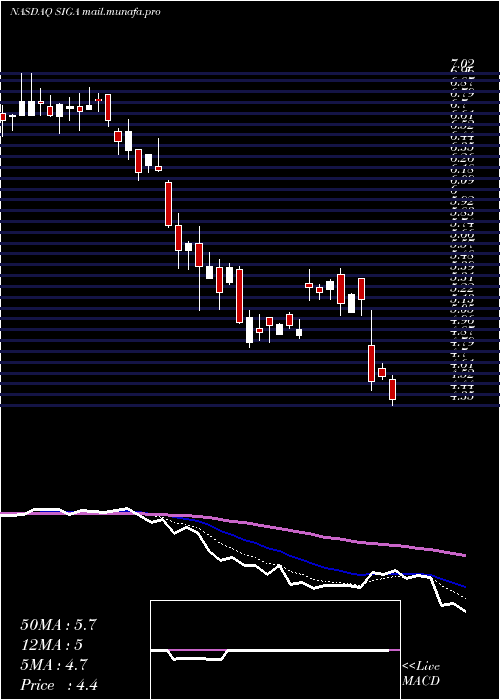500x700 pixels.
Task: Click the blue 12MA line at its right end
Action: [x=463, y=586]
